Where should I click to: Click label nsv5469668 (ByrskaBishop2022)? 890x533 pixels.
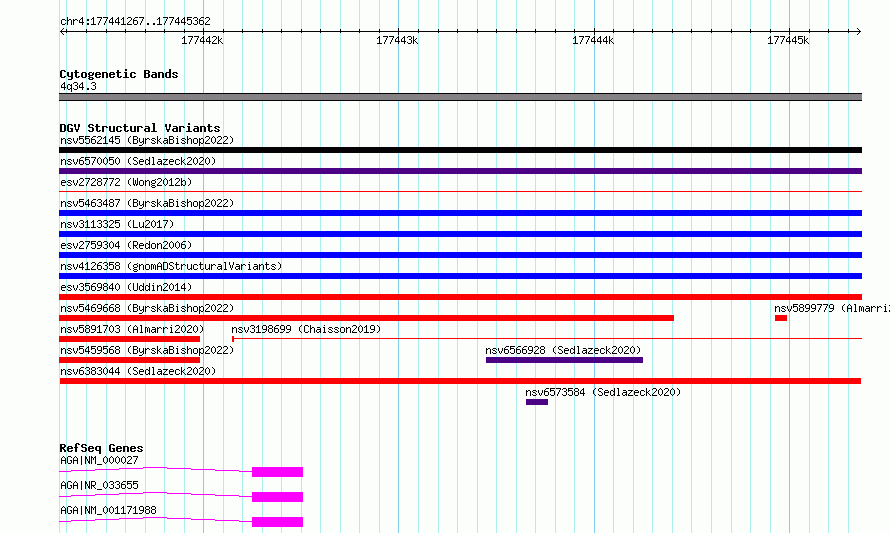(147, 308)
